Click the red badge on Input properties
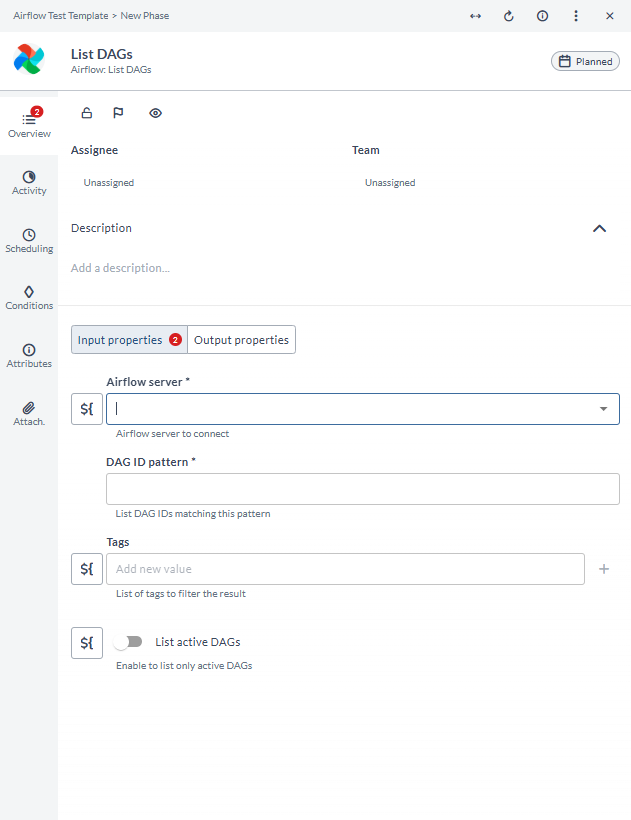The width and height of the screenshot is (631, 820). [x=175, y=340]
